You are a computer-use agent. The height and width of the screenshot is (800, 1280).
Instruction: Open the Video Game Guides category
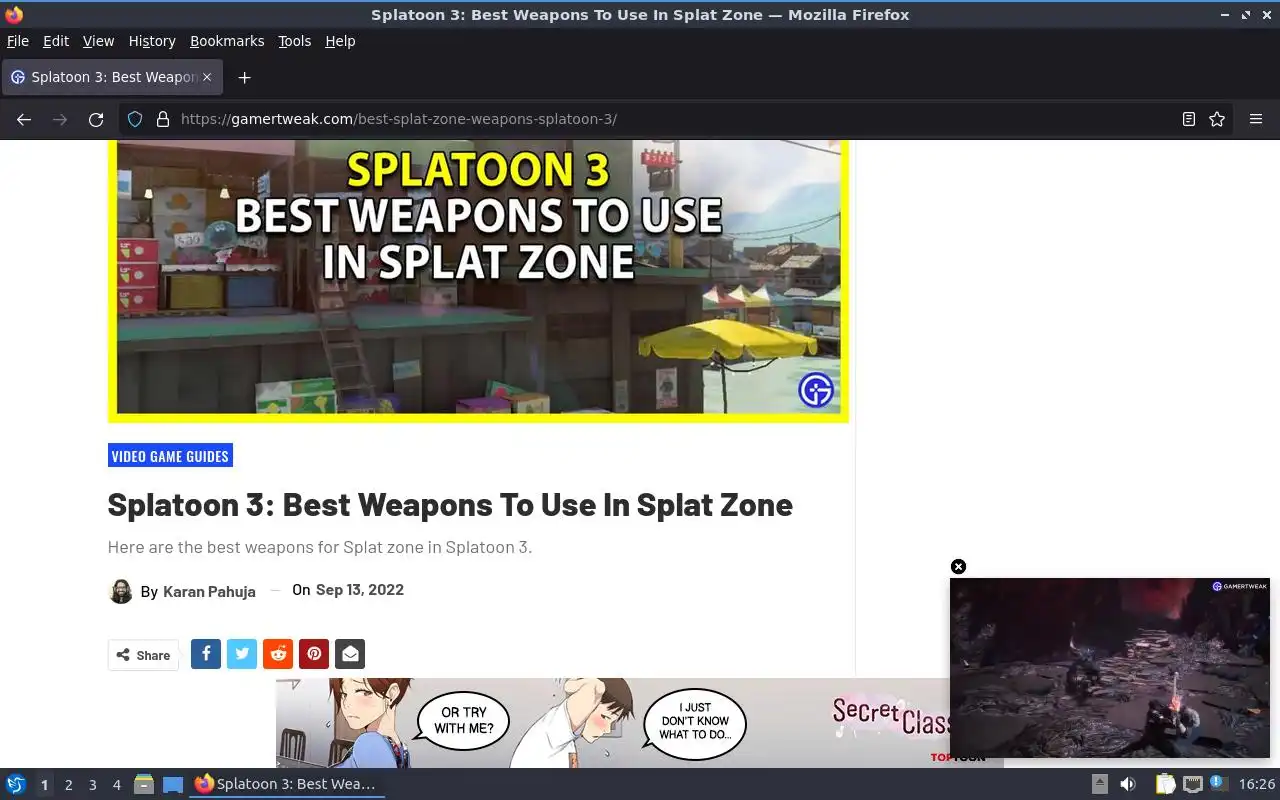pyautogui.click(x=170, y=456)
